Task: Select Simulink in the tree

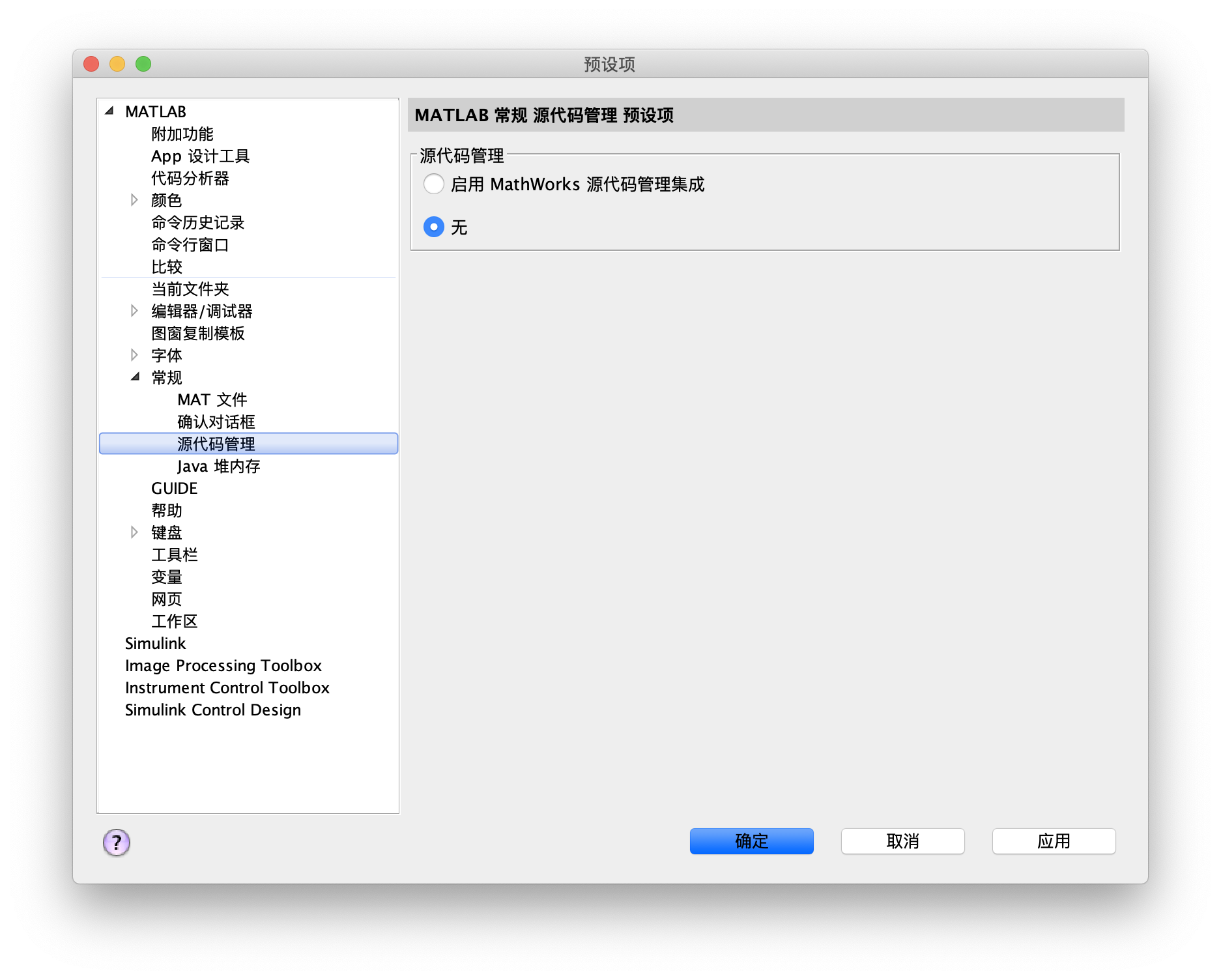Action: click(156, 644)
